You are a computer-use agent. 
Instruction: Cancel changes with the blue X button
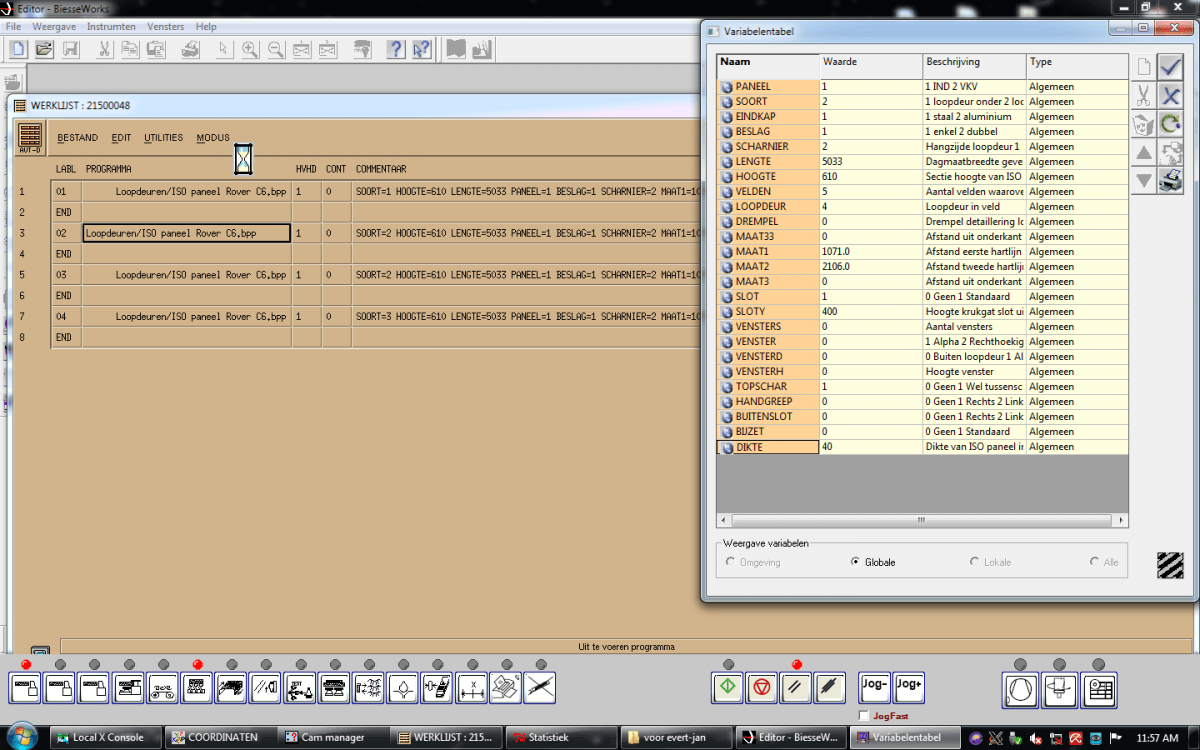pyautogui.click(x=1171, y=96)
